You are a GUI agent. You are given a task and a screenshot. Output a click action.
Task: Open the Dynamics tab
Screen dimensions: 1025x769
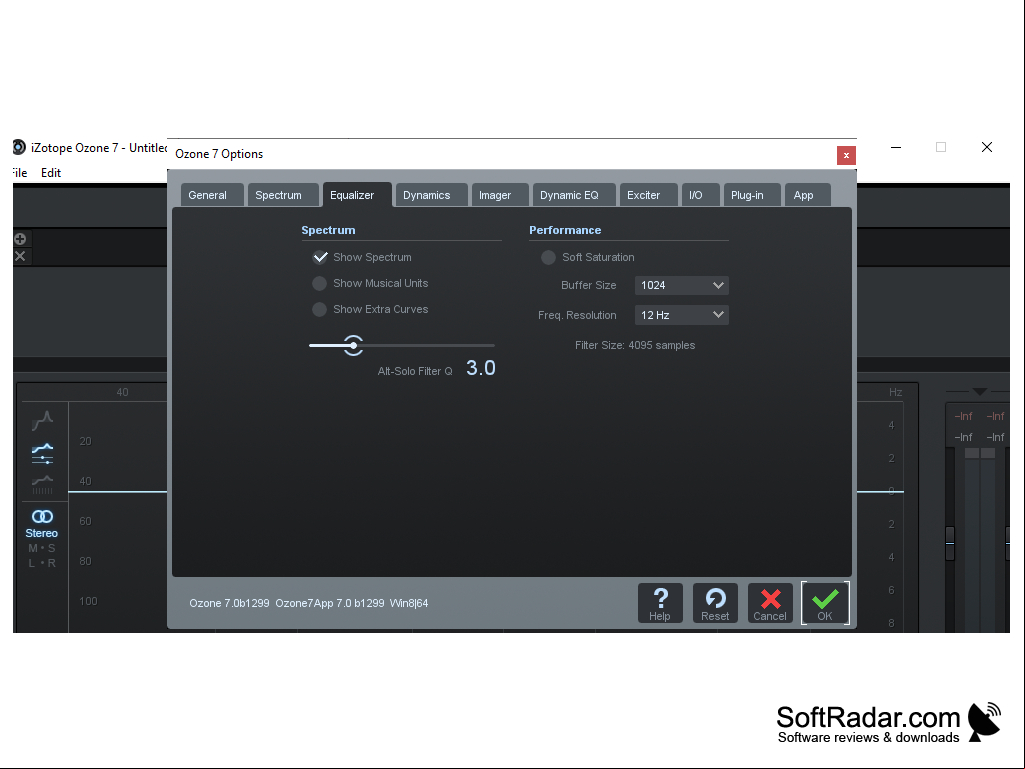click(x=431, y=195)
